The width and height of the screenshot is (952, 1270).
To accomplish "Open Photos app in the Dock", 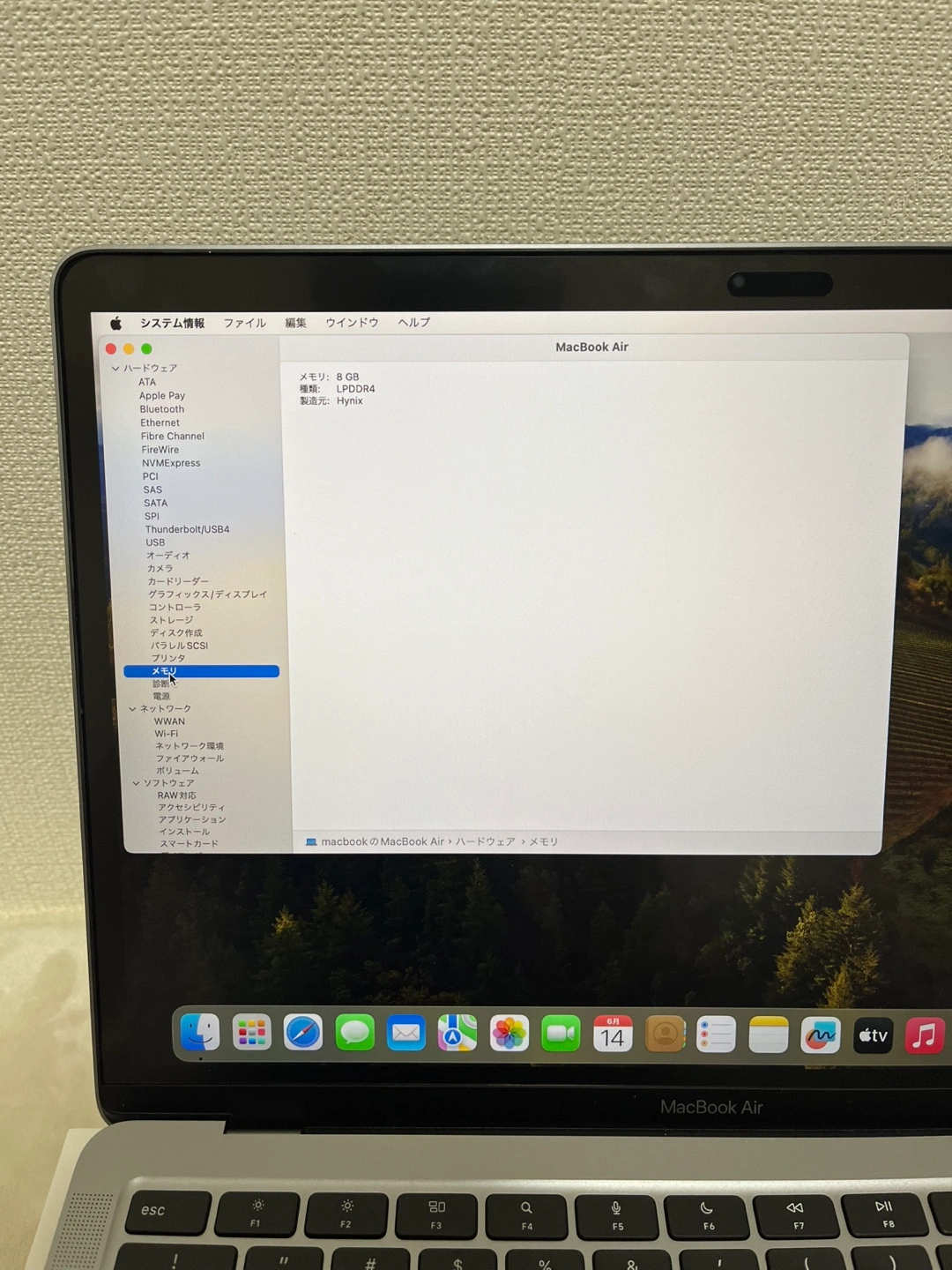I will click(509, 1034).
